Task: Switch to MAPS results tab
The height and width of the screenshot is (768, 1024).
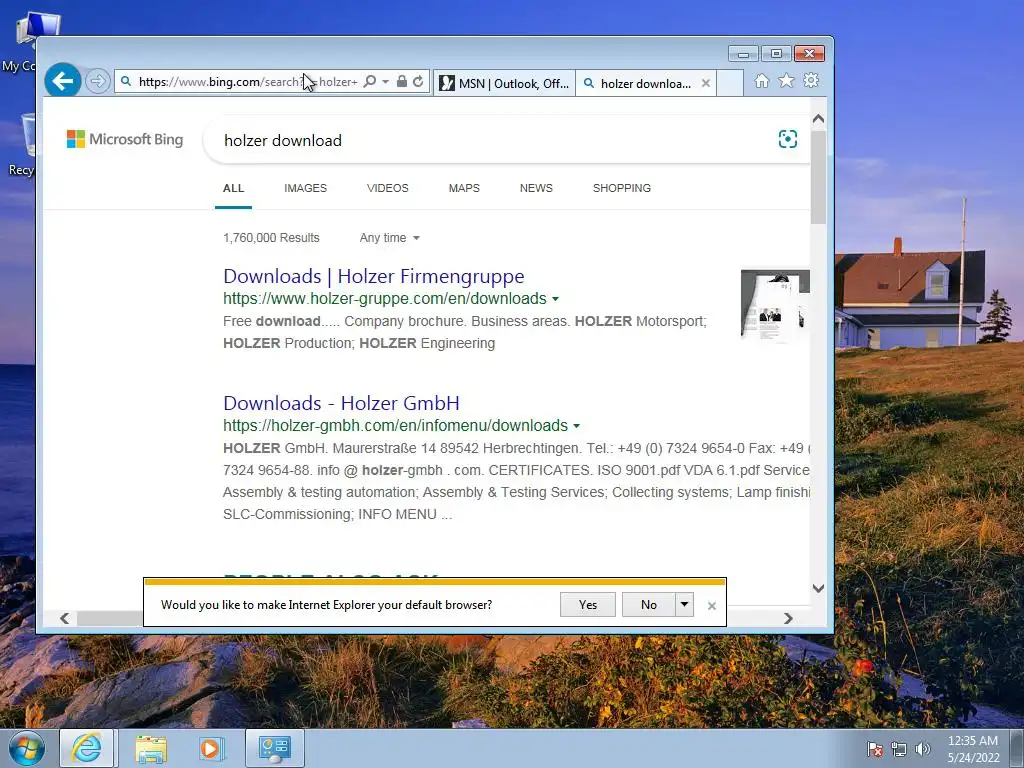Action: (464, 188)
